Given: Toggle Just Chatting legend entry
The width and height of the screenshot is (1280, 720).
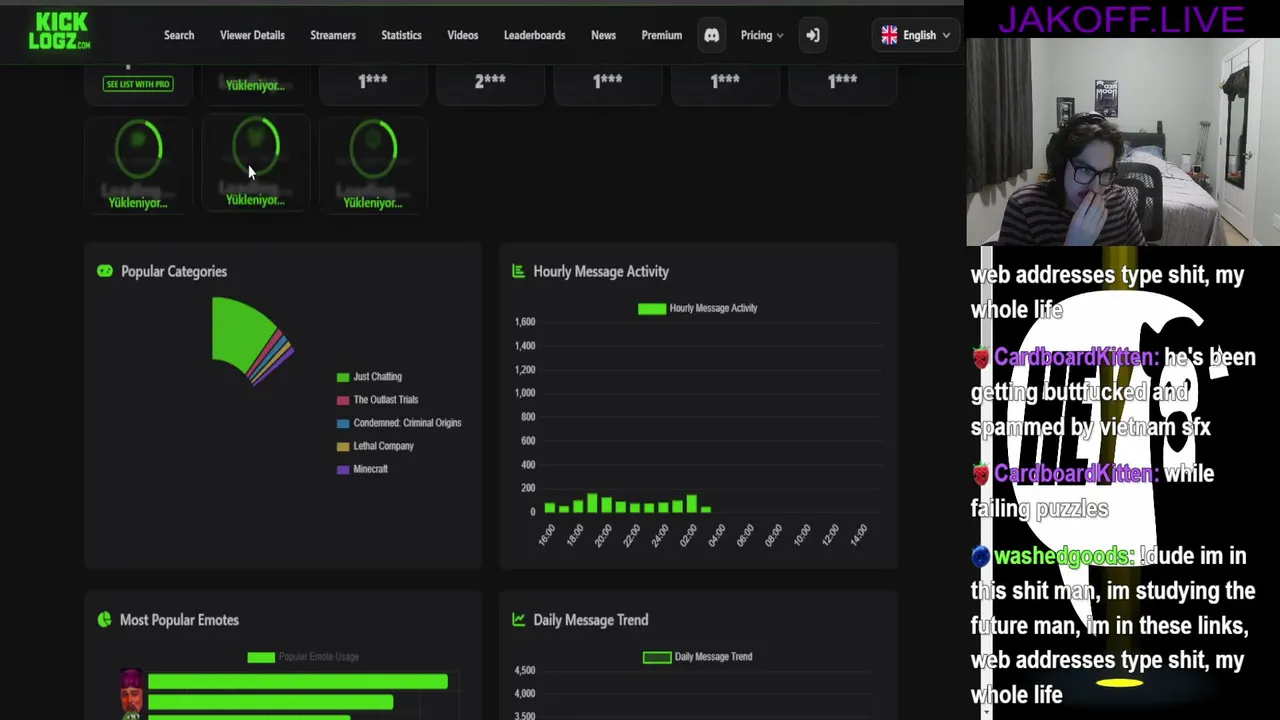Looking at the screenshot, I should 369,377.
